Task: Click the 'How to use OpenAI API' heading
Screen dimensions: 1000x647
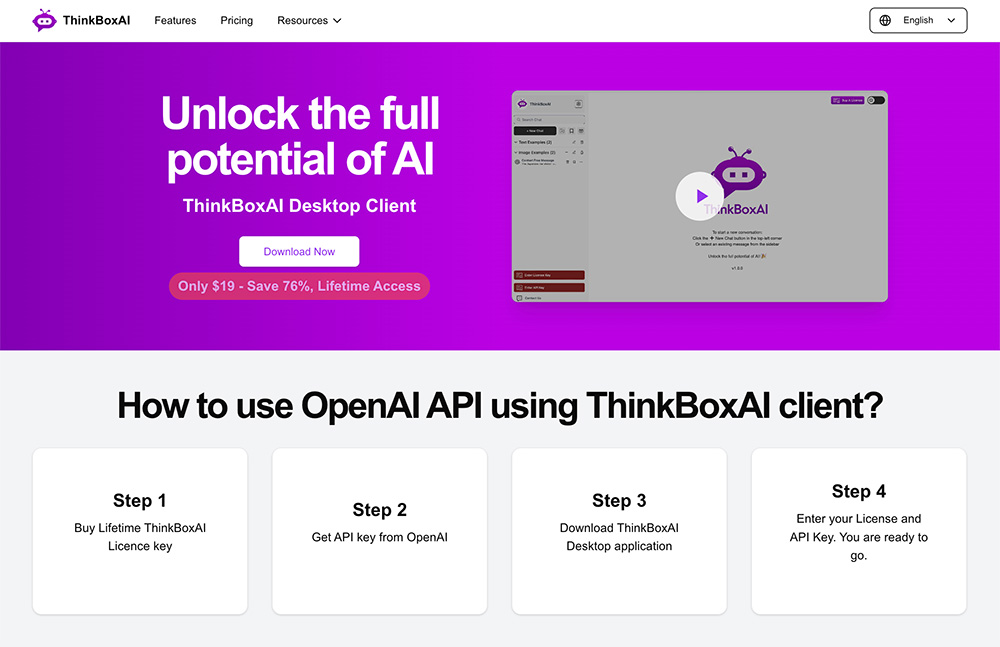Action: point(500,405)
